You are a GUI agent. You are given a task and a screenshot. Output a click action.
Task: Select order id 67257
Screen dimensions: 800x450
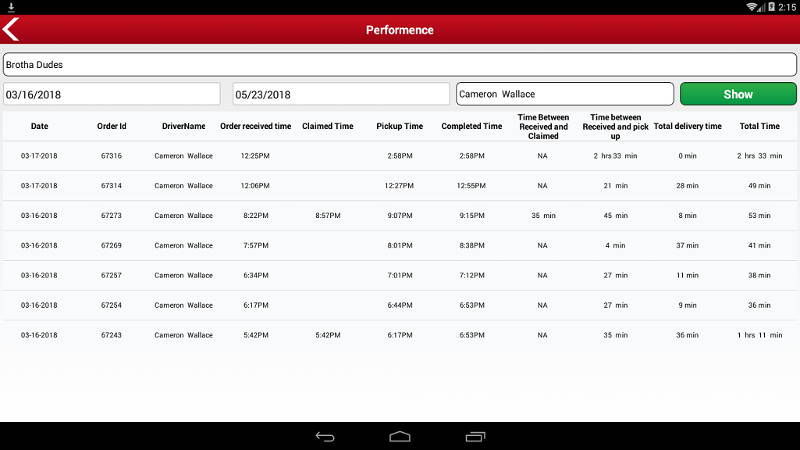click(x=111, y=275)
